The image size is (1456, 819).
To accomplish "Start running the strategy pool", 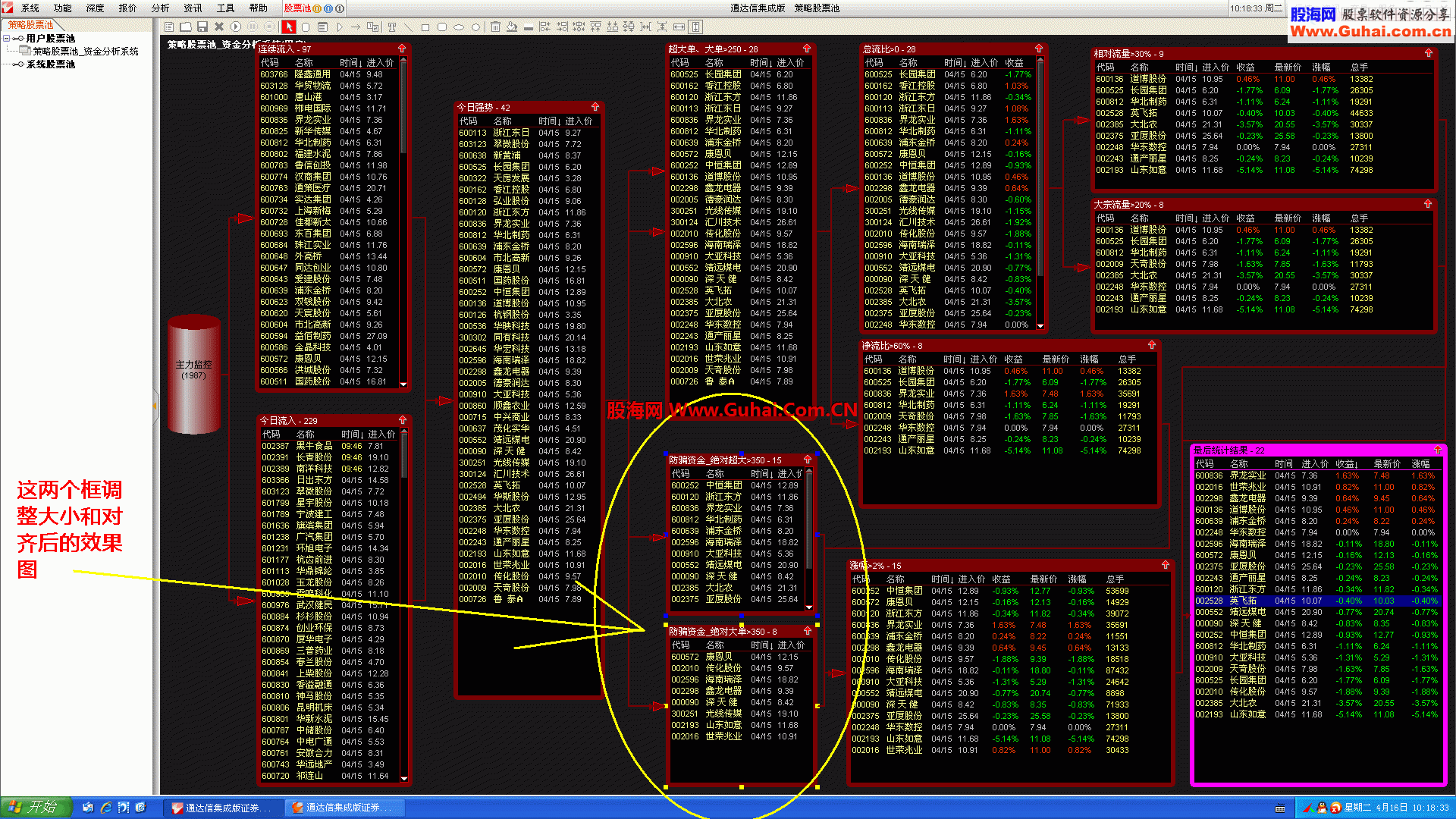I will click(x=236, y=27).
